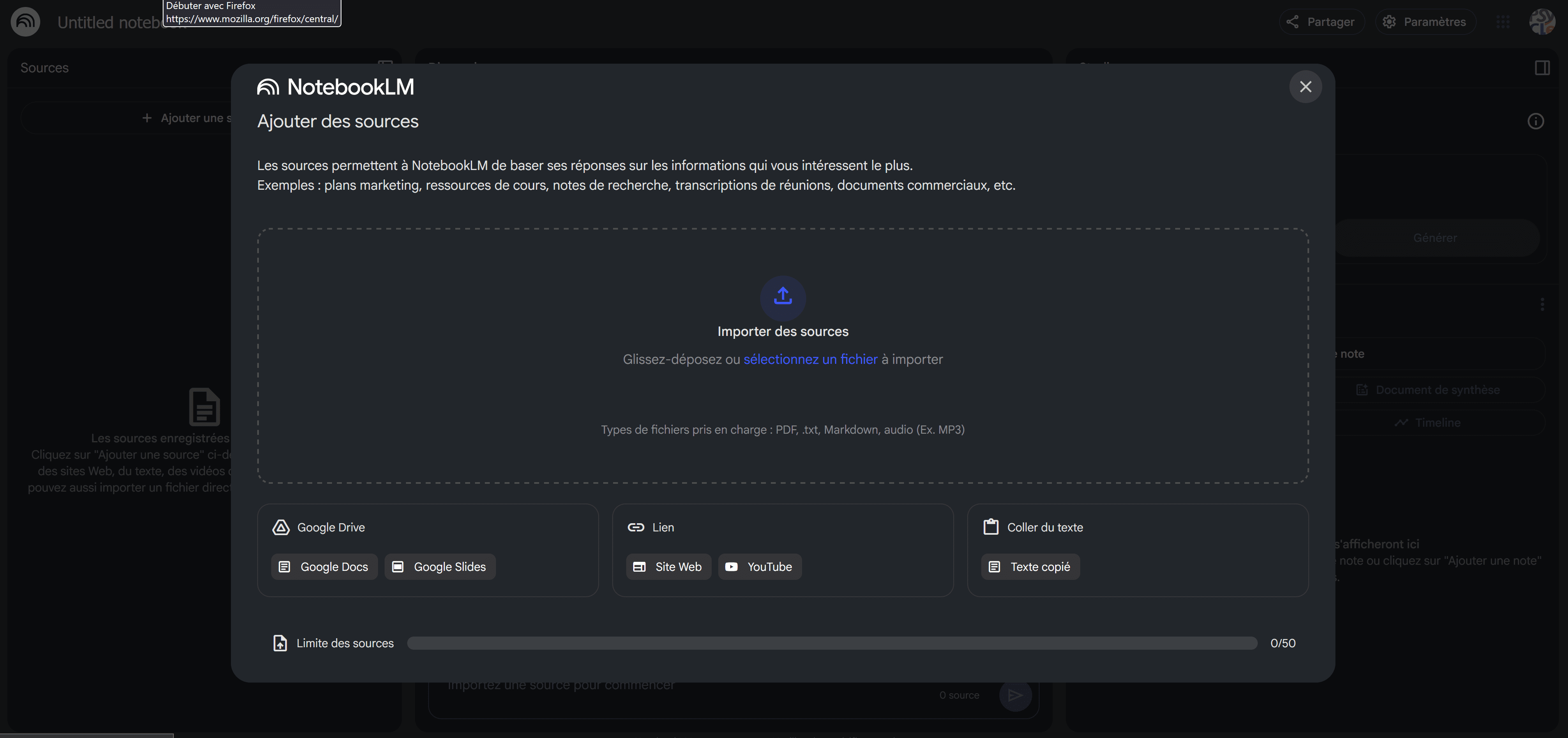Choose Google Slides as a source
1568x738 pixels.
[440, 567]
